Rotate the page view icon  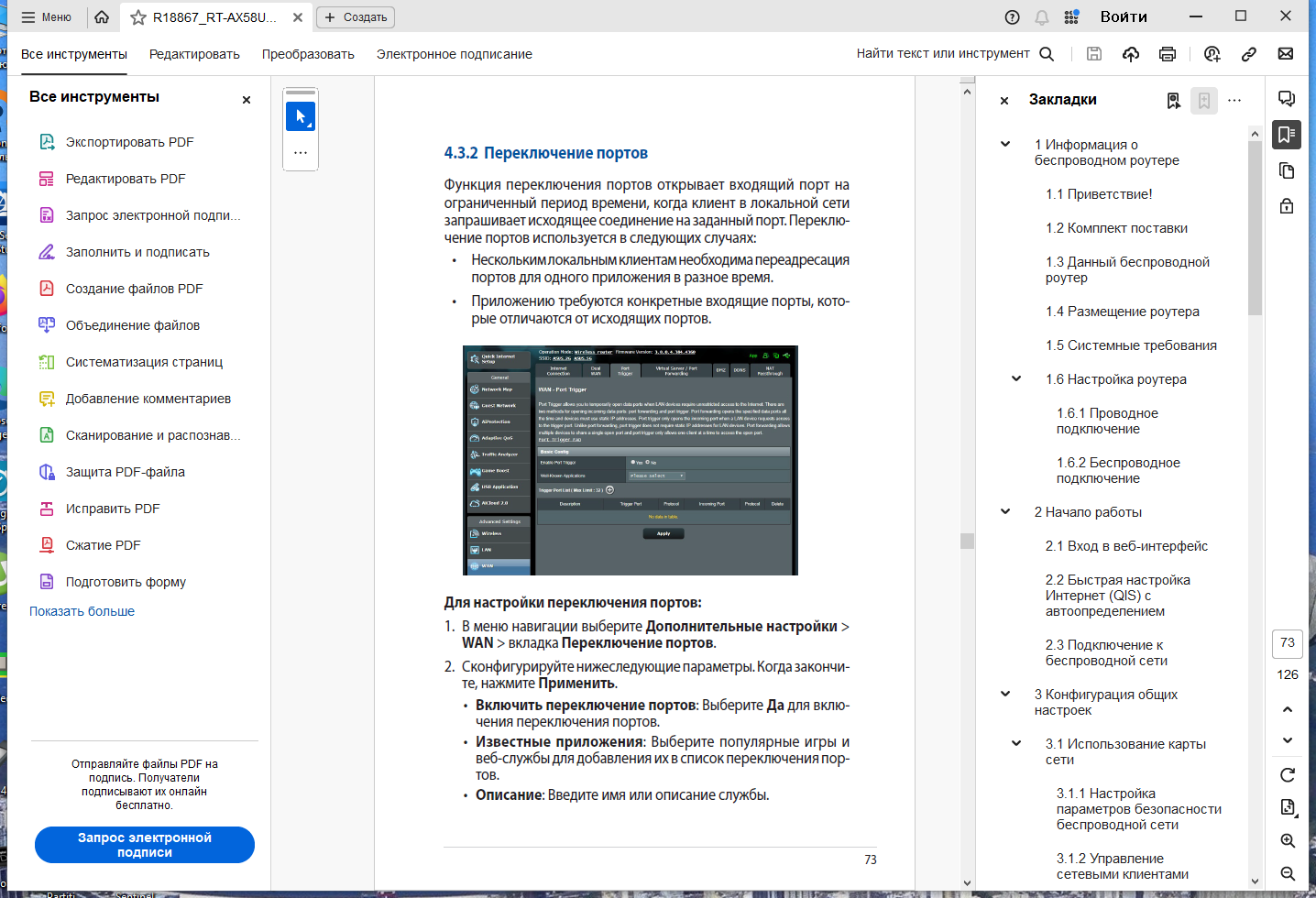click(x=1288, y=775)
